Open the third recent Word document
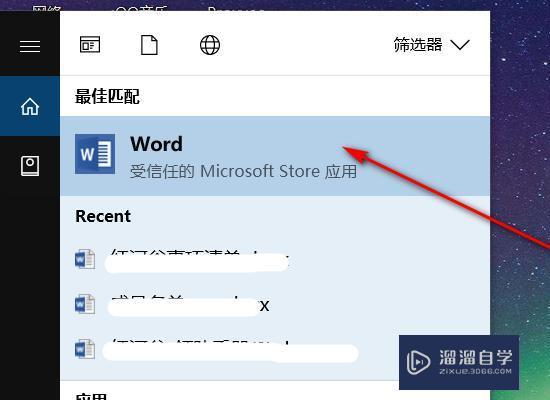Screen dimensions: 550x400 275,349
